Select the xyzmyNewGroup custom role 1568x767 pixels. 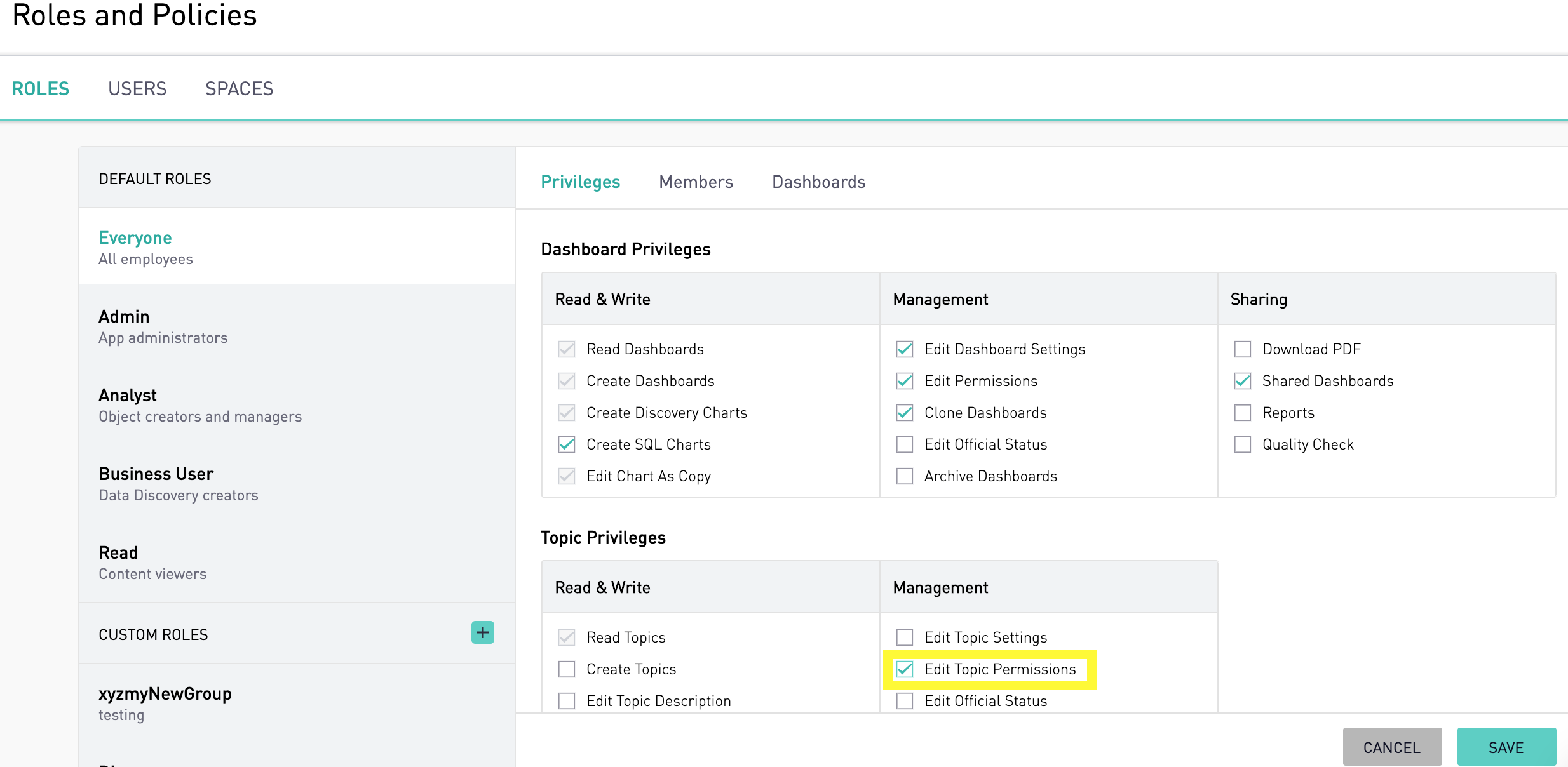point(297,703)
